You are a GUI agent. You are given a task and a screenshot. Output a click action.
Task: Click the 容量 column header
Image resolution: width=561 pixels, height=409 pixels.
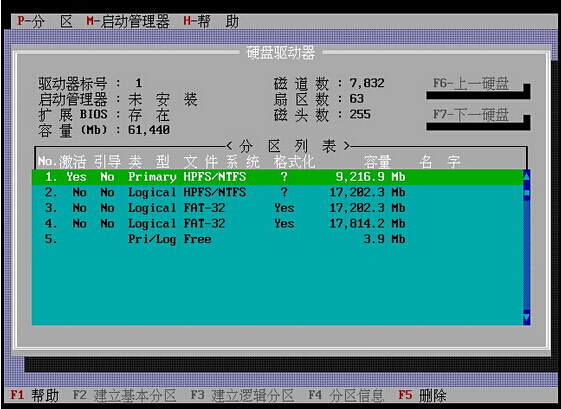(x=377, y=162)
